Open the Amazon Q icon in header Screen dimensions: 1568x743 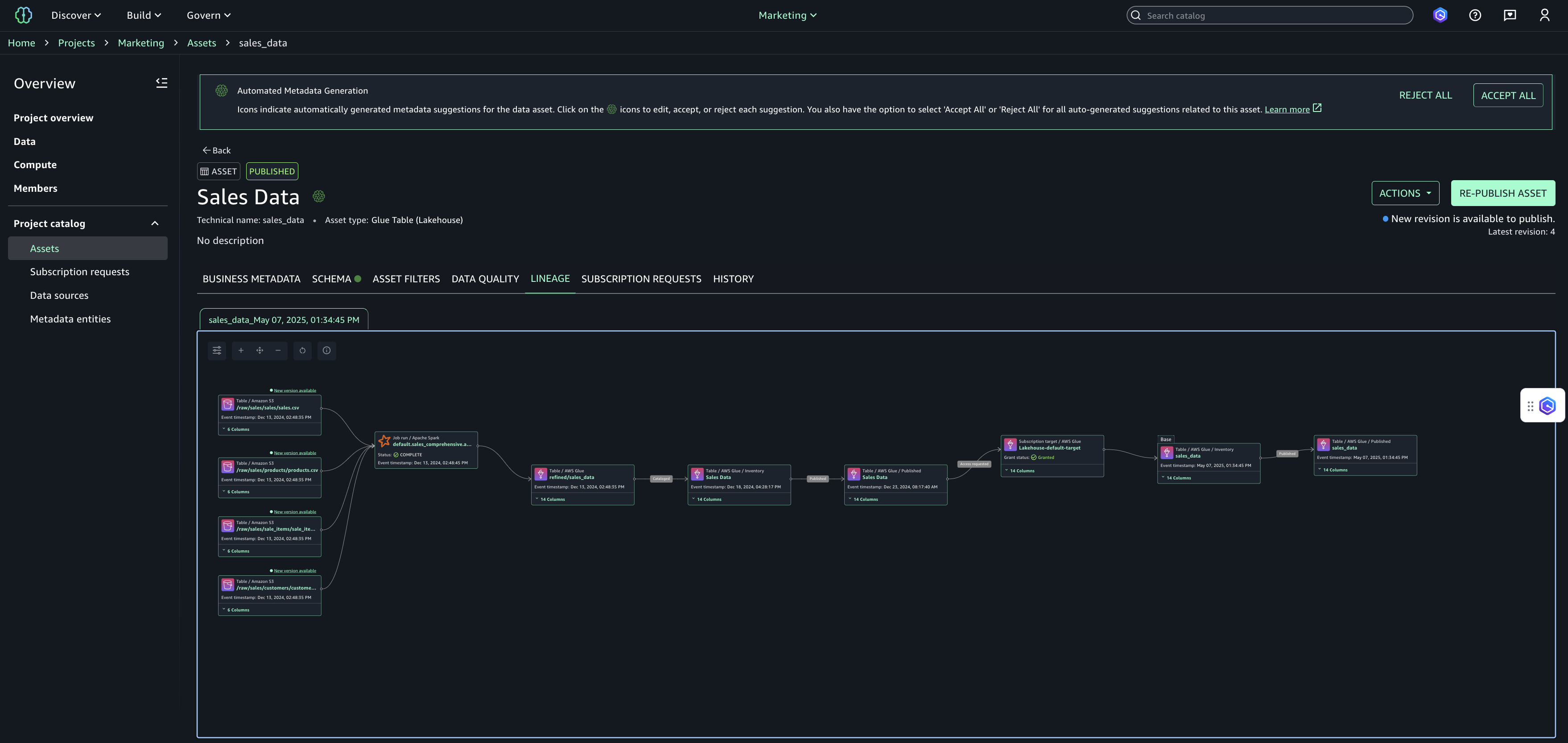1440,15
